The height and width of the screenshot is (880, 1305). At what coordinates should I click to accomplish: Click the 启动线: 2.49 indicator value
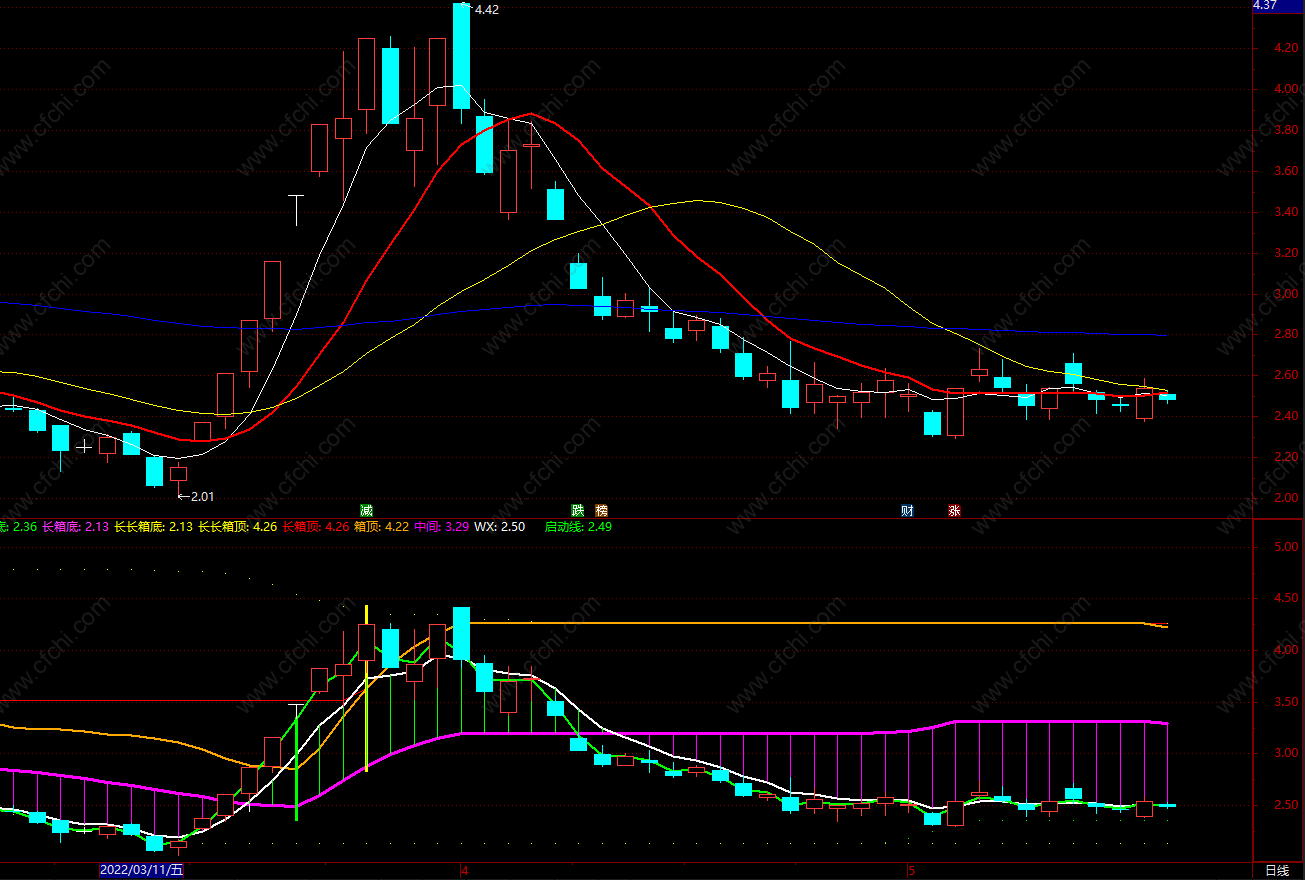[578, 526]
